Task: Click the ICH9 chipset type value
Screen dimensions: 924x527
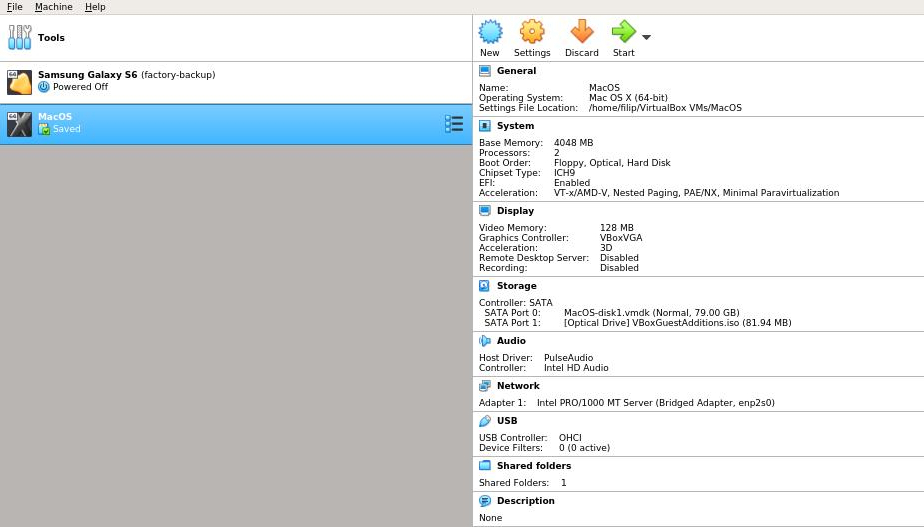Action: click(564, 173)
